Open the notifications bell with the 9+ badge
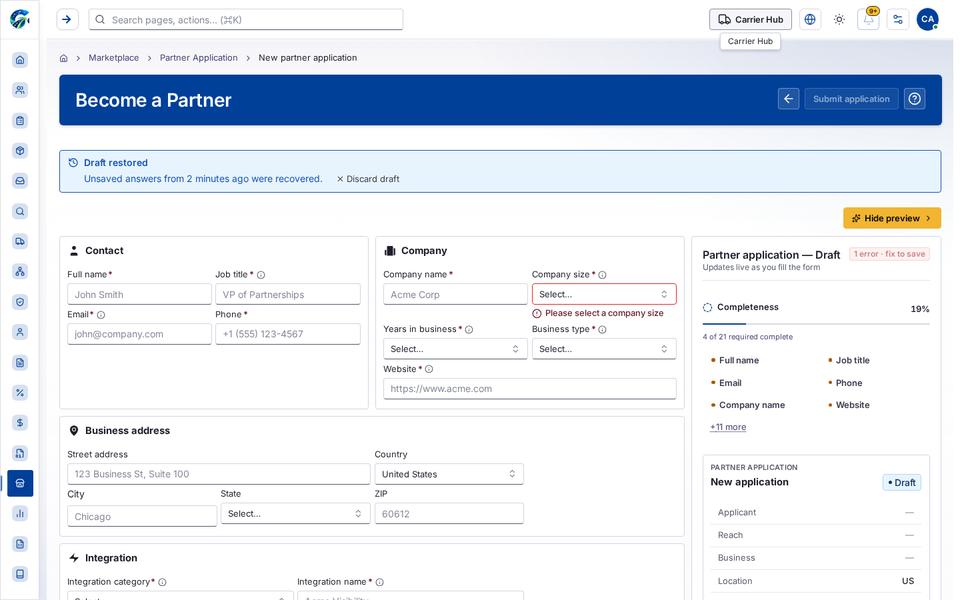Image resolution: width=960 pixels, height=600 pixels. [x=869, y=20]
